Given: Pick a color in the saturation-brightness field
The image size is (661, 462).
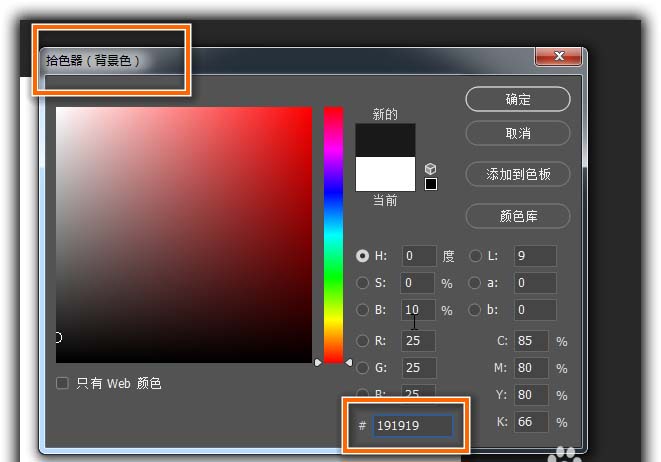Looking at the screenshot, I should click(184, 234).
